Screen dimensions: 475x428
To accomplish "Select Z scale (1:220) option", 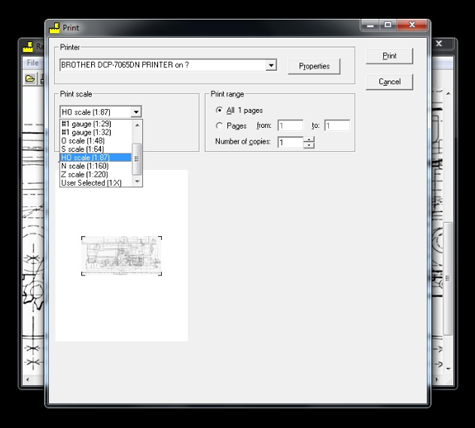I will (96, 174).
